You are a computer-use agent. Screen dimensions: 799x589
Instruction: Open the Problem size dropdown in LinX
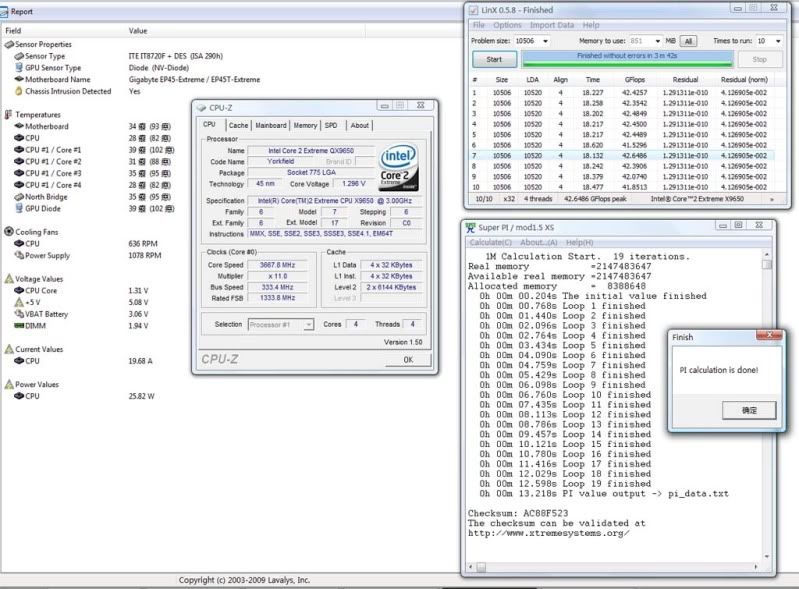tap(545, 41)
